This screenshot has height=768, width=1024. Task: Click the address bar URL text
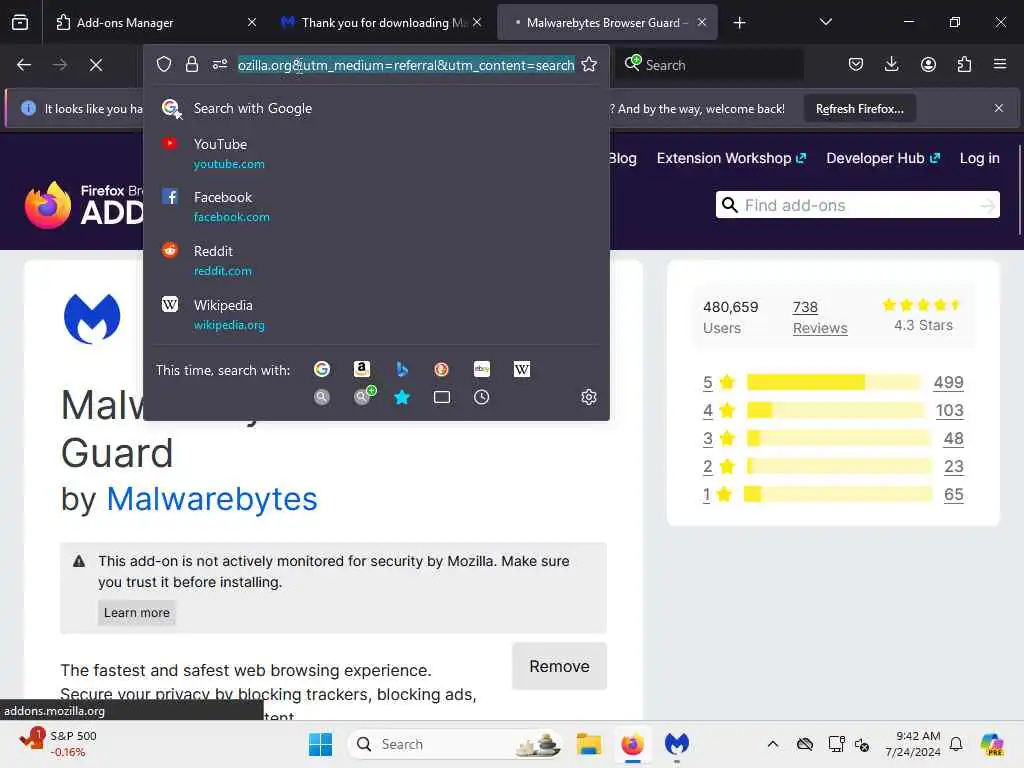pyautogui.click(x=406, y=65)
